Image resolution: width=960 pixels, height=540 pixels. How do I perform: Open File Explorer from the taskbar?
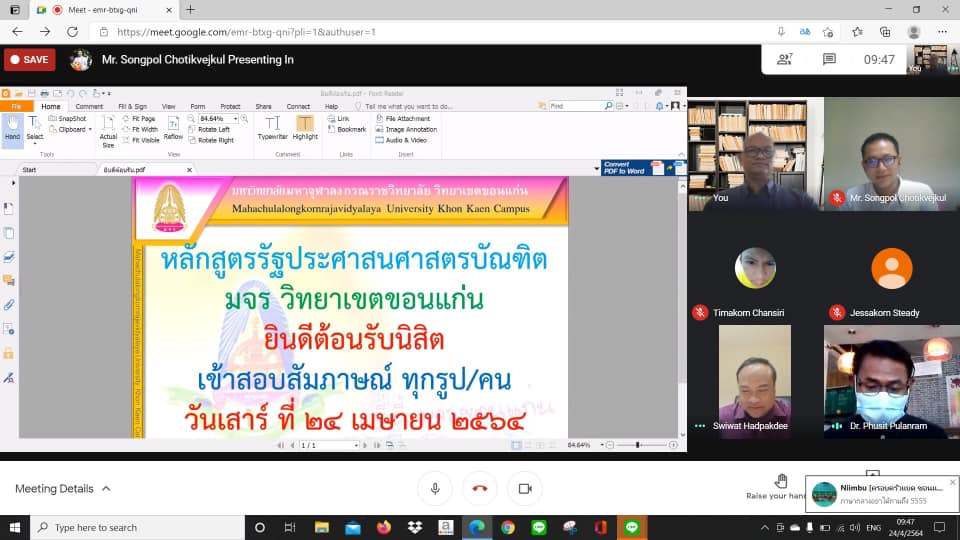pyautogui.click(x=321, y=528)
